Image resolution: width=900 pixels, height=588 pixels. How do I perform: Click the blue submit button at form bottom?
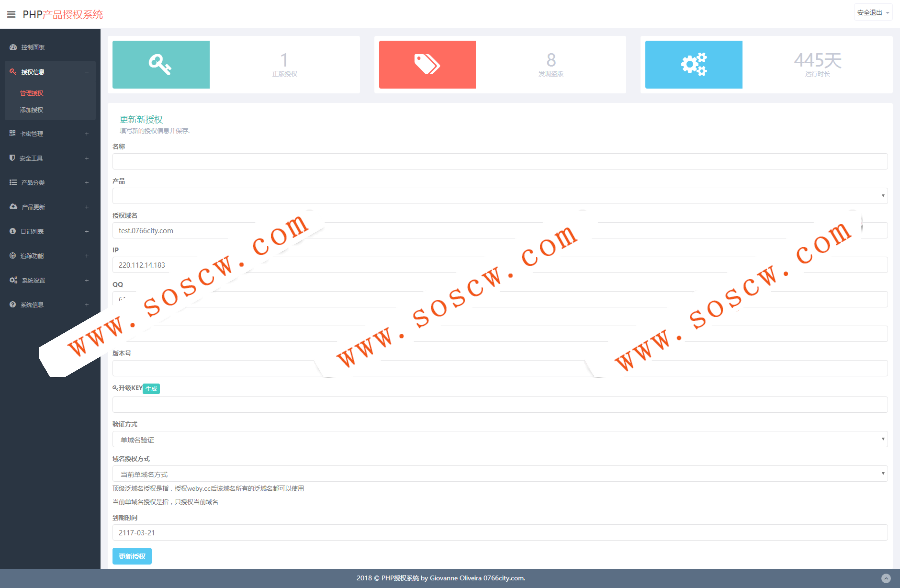pos(132,556)
